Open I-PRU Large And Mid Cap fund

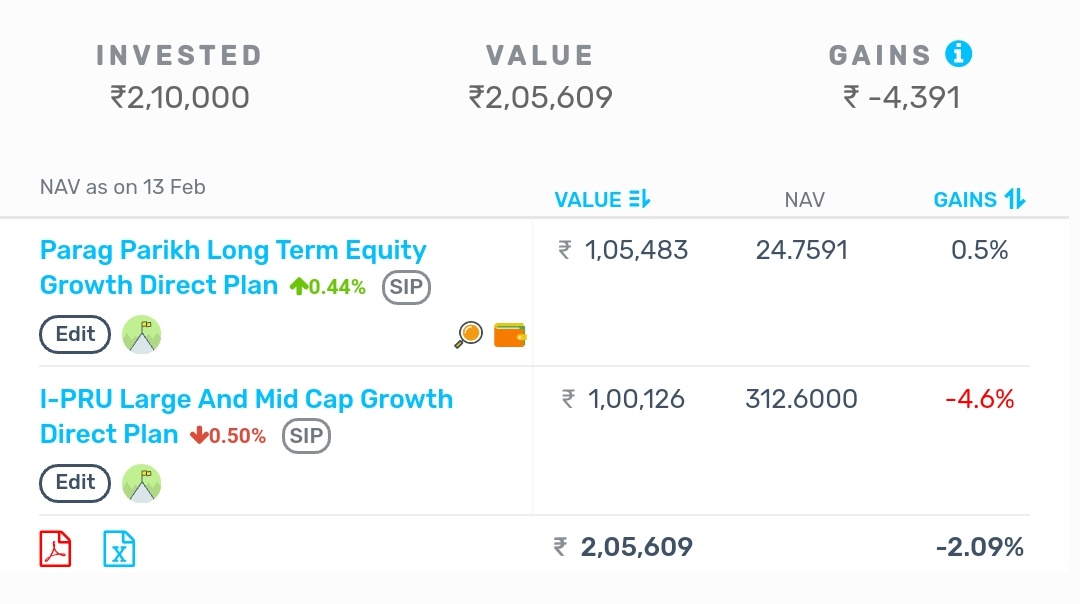(x=246, y=400)
